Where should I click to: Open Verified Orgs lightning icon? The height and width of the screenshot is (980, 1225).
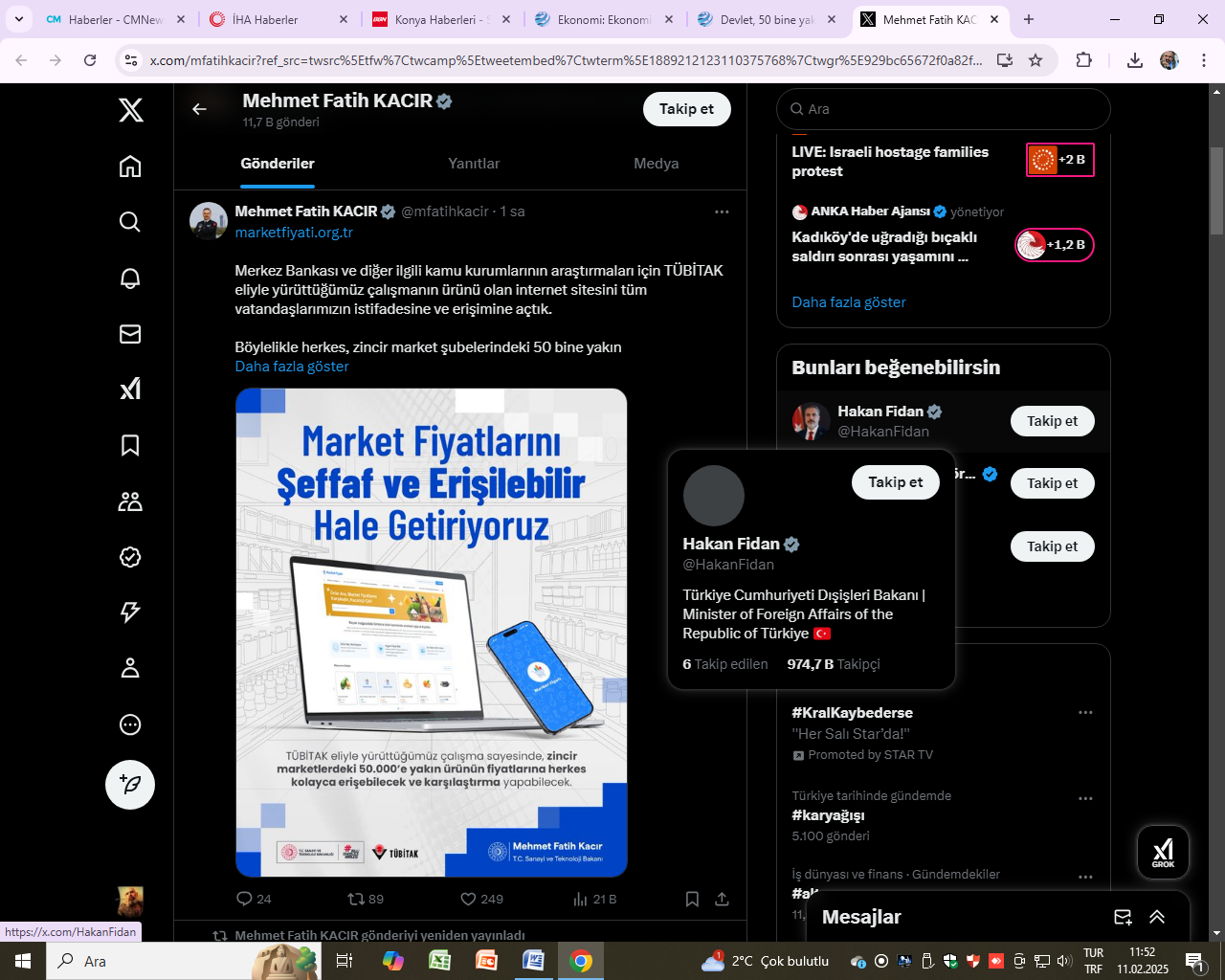coord(130,612)
